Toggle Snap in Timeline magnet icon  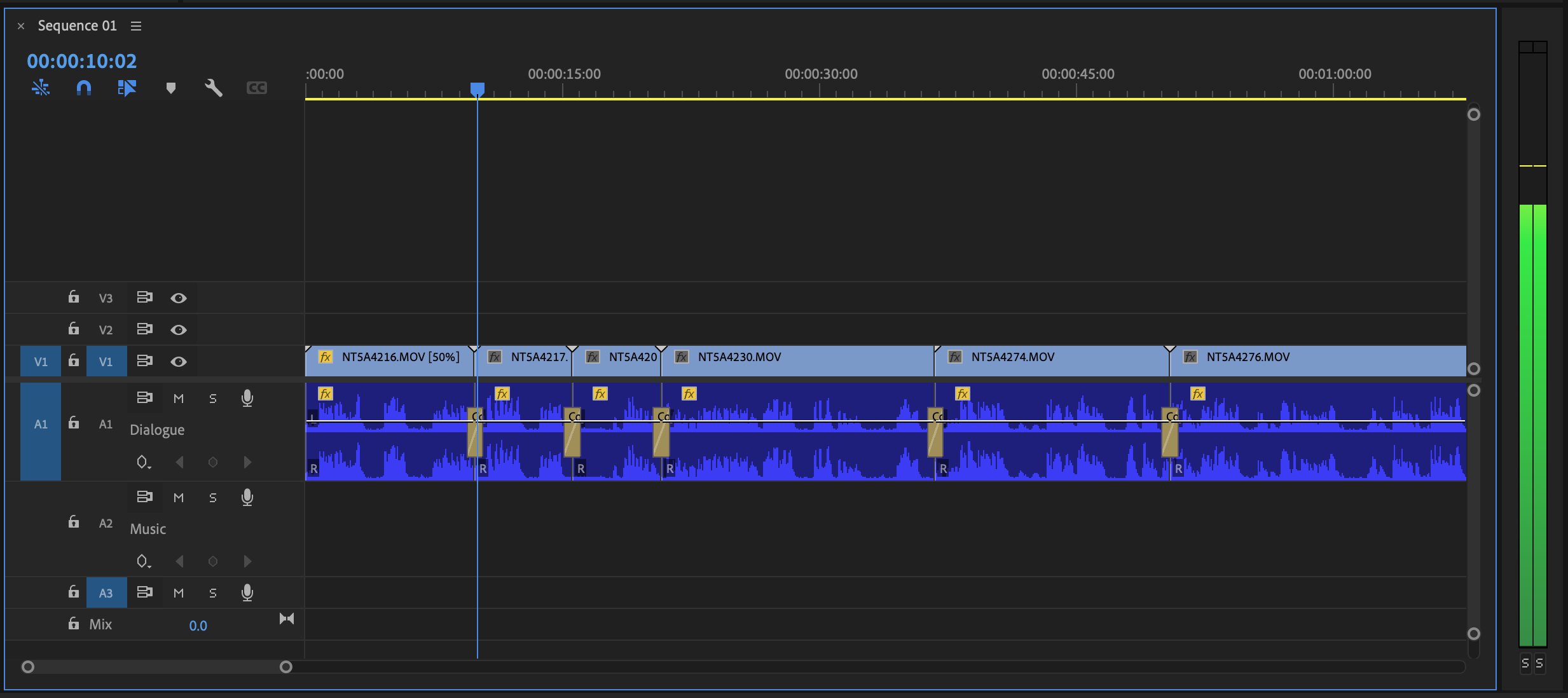click(x=84, y=87)
